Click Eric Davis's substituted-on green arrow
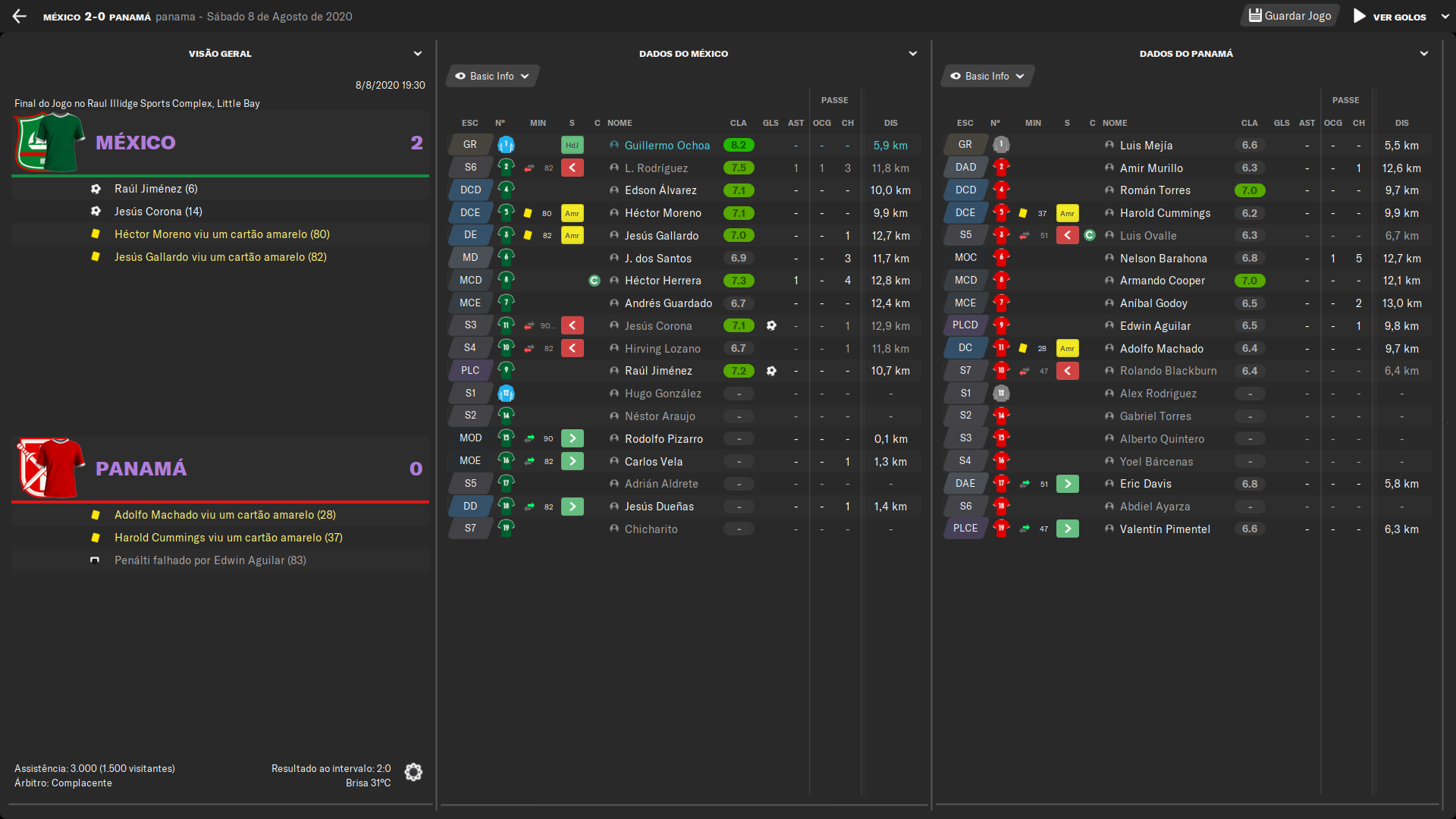The image size is (1456, 819). 1068,484
